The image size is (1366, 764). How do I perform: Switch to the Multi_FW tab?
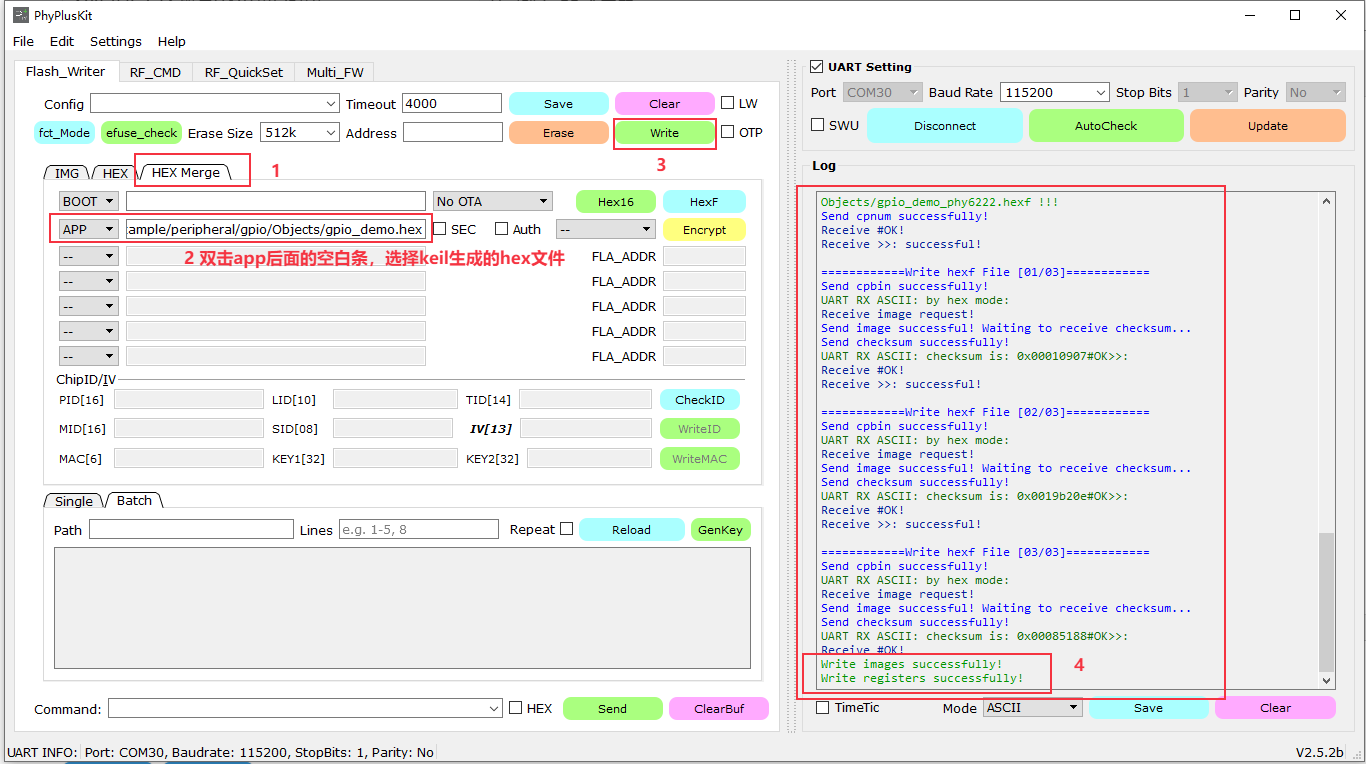(x=335, y=72)
